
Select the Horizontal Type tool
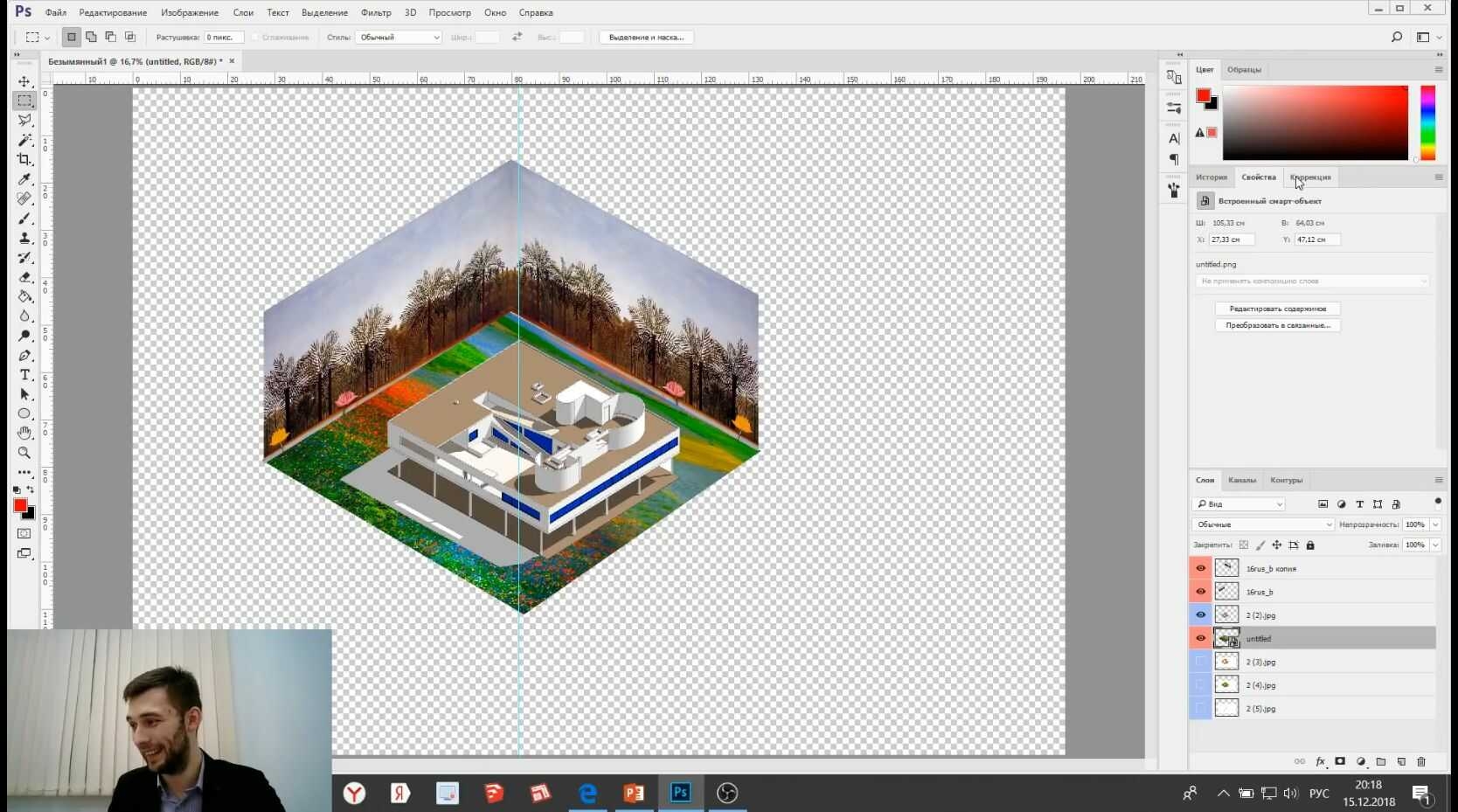(24, 375)
